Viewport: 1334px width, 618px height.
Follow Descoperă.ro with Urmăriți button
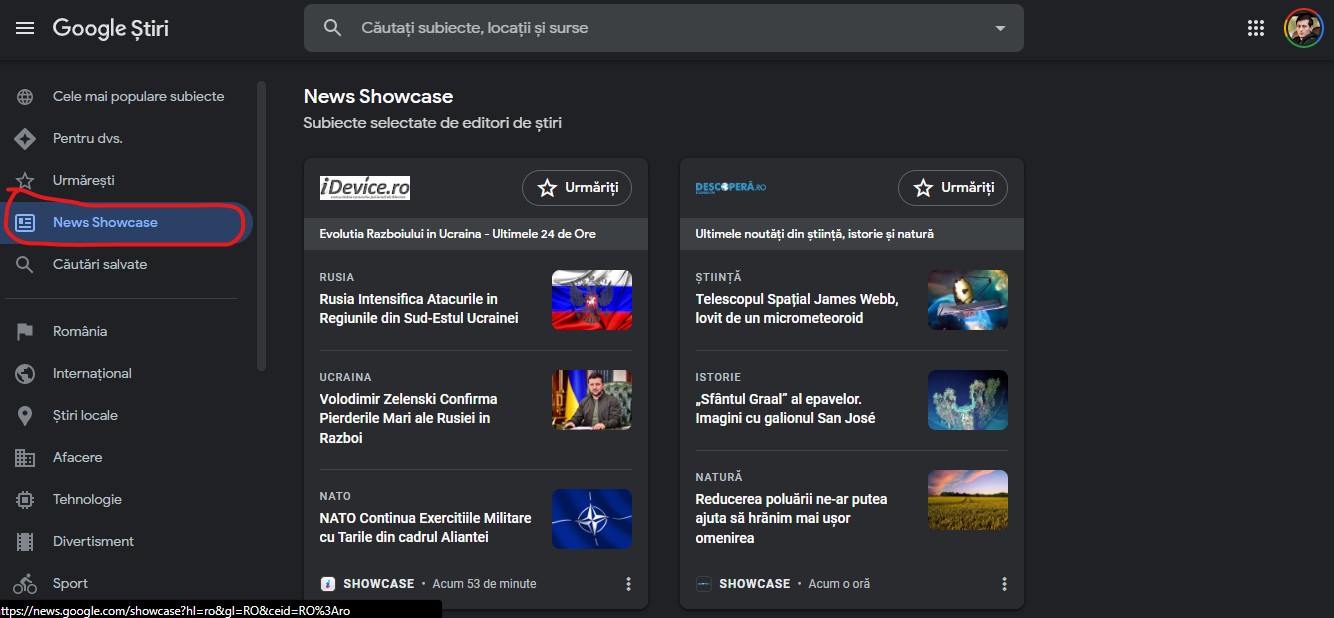[953, 188]
